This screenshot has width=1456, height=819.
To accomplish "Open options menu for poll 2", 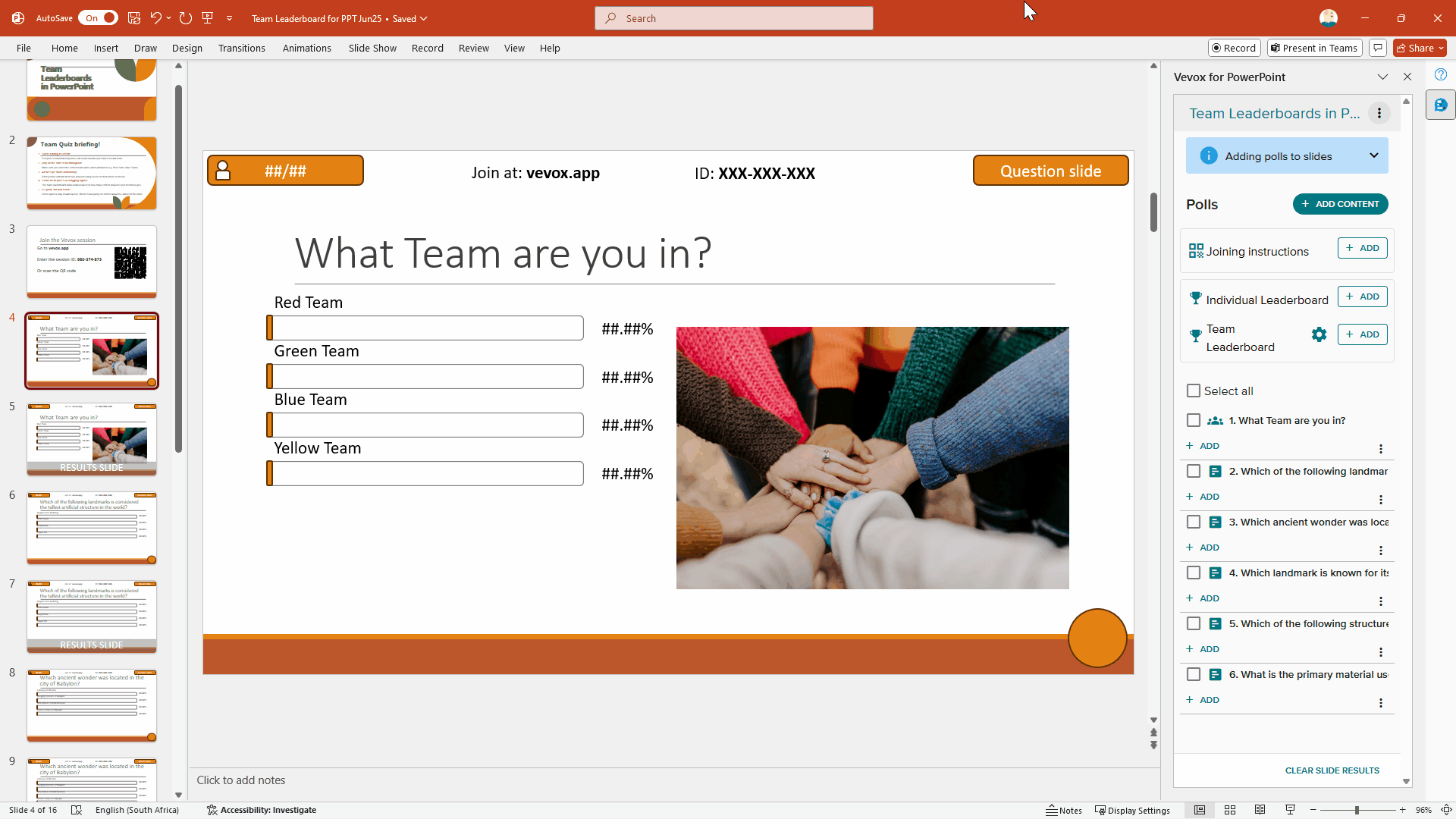I will click(1381, 500).
